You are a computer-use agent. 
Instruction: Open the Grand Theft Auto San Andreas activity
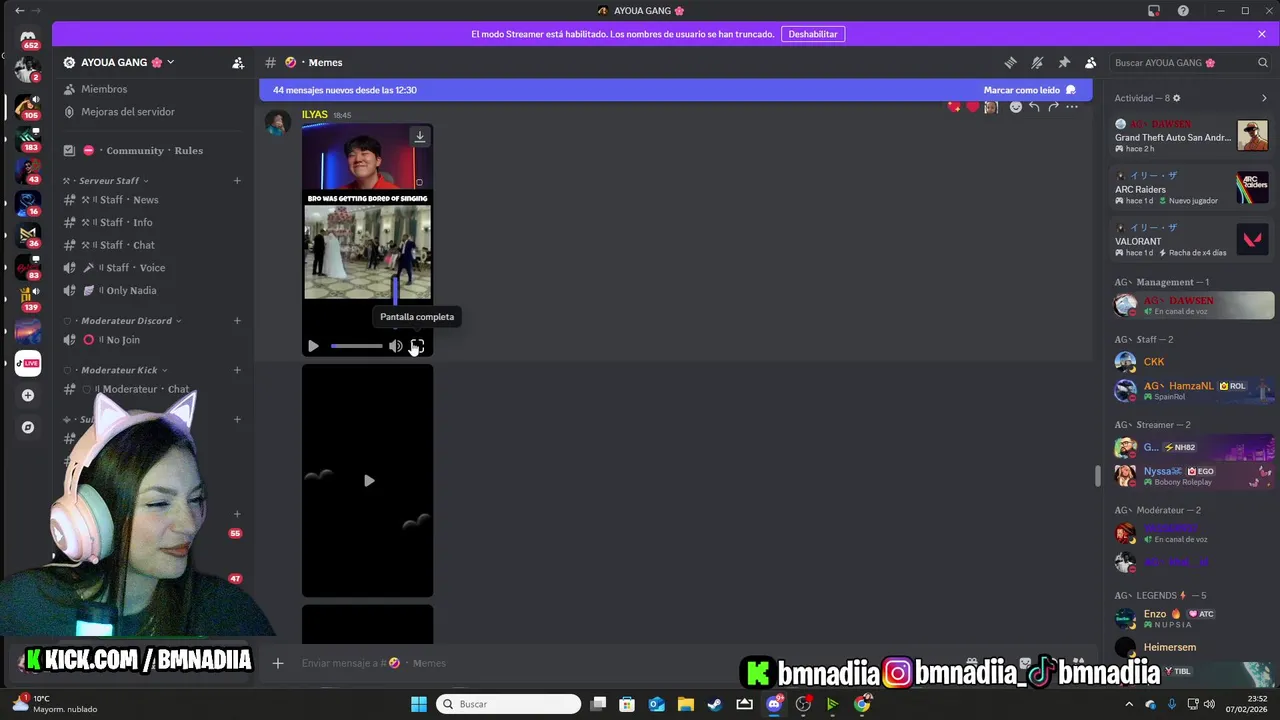[x=1191, y=136]
